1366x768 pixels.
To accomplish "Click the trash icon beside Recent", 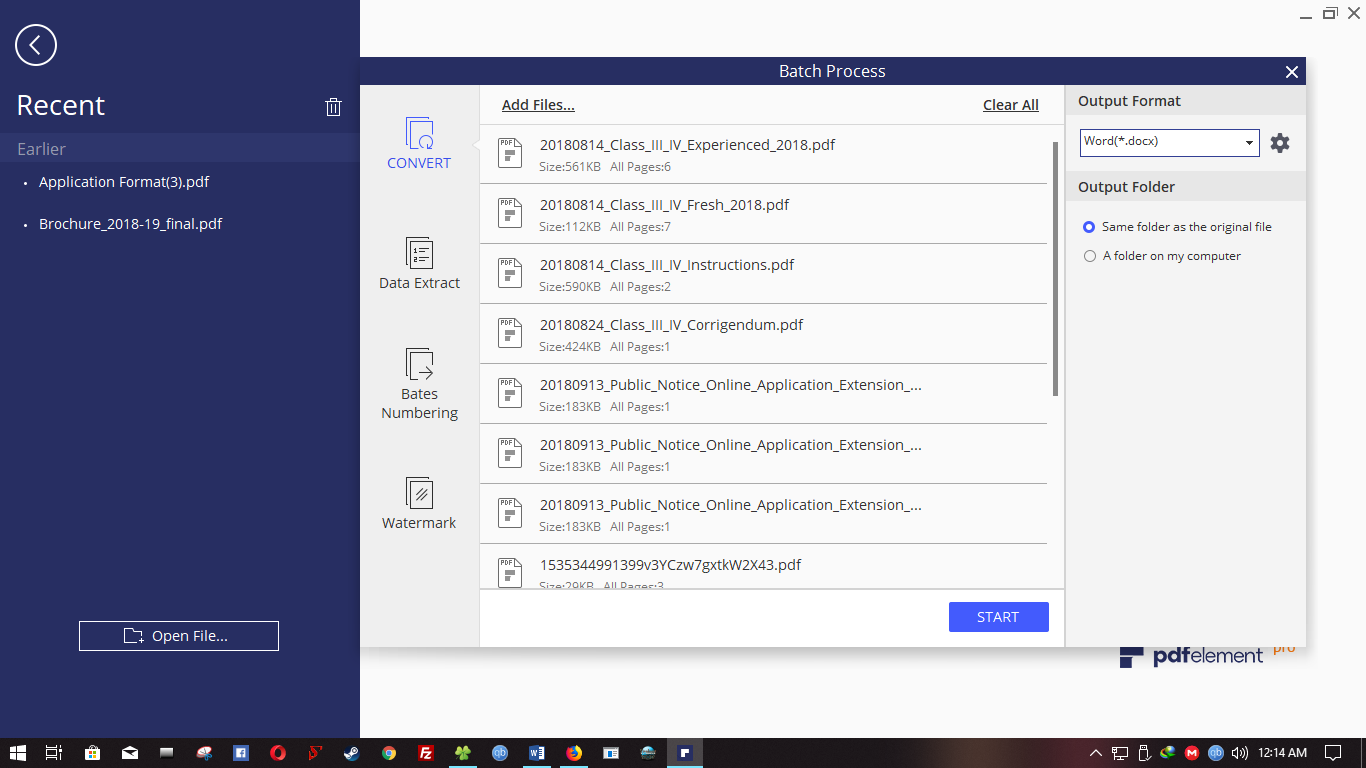I will click(x=334, y=107).
